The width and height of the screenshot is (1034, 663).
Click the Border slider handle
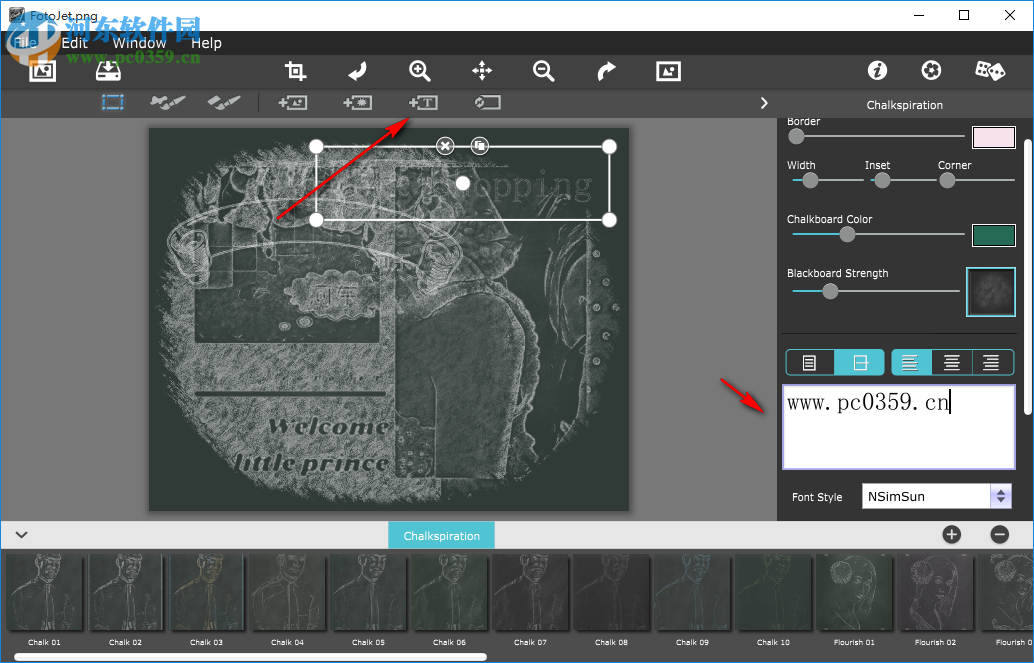pos(796,136)
